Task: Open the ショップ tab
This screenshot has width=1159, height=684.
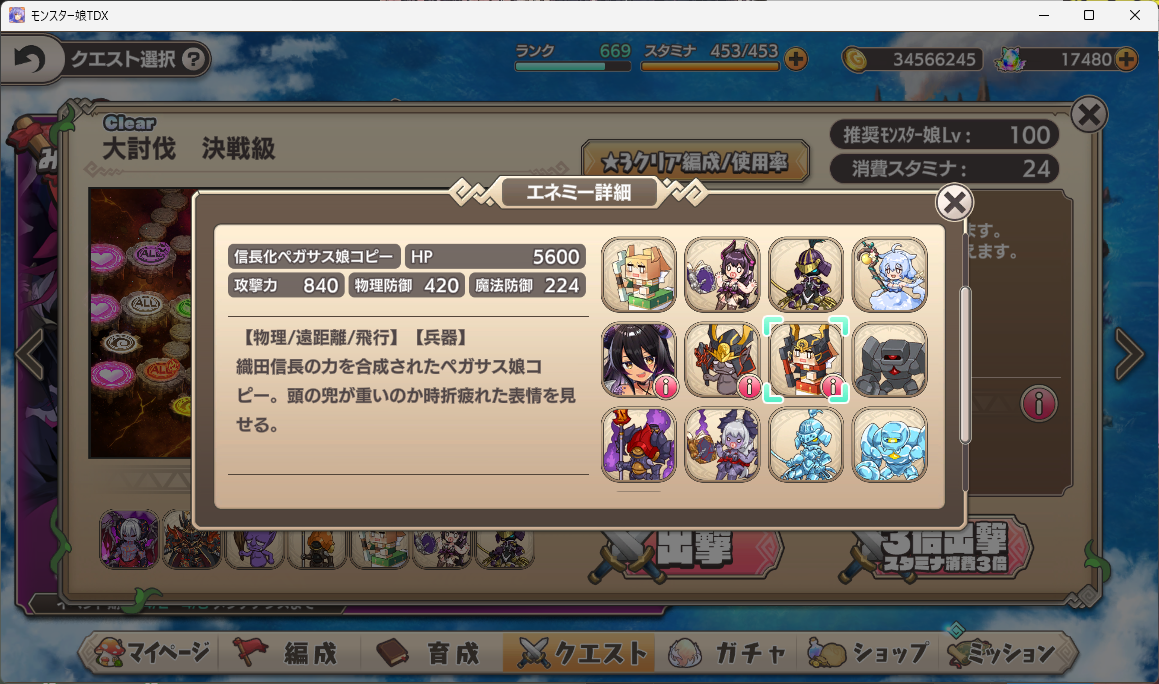Action: [x=868, y=653]
